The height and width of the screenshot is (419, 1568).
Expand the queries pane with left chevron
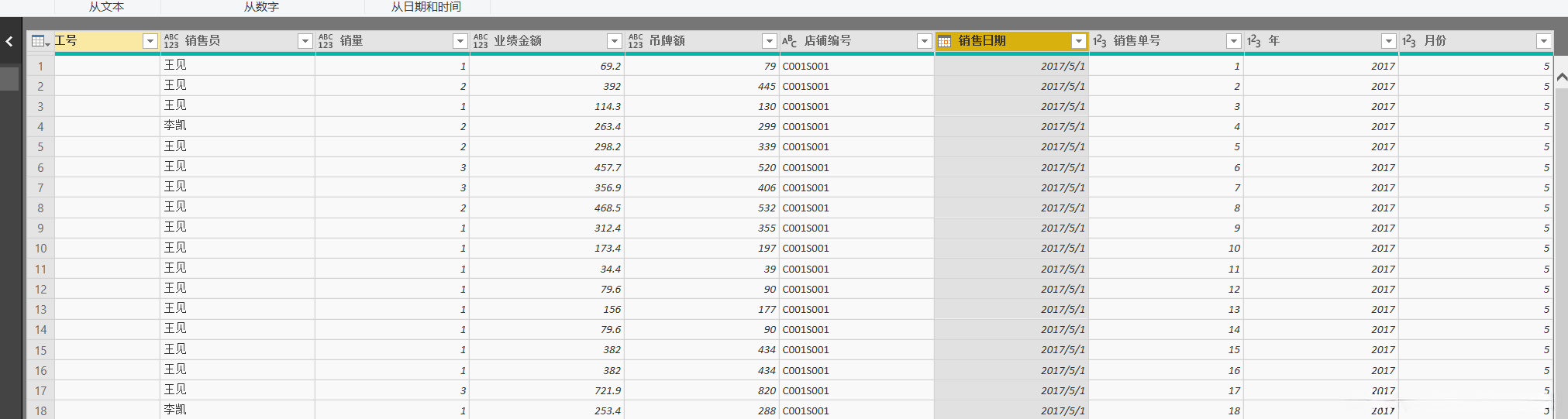[x=9, y=42]
